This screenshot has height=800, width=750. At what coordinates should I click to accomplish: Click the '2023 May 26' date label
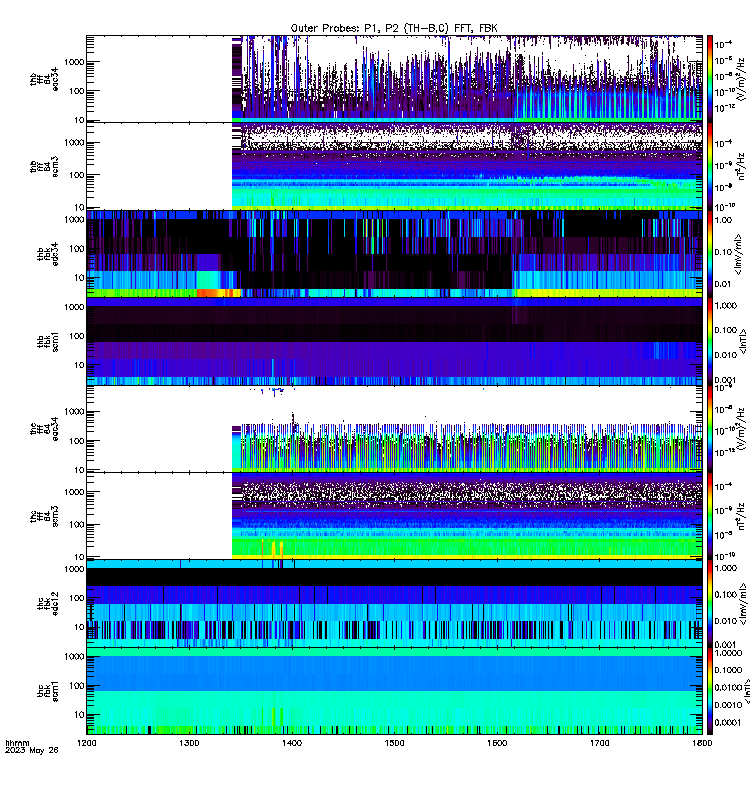click(32, 751)
